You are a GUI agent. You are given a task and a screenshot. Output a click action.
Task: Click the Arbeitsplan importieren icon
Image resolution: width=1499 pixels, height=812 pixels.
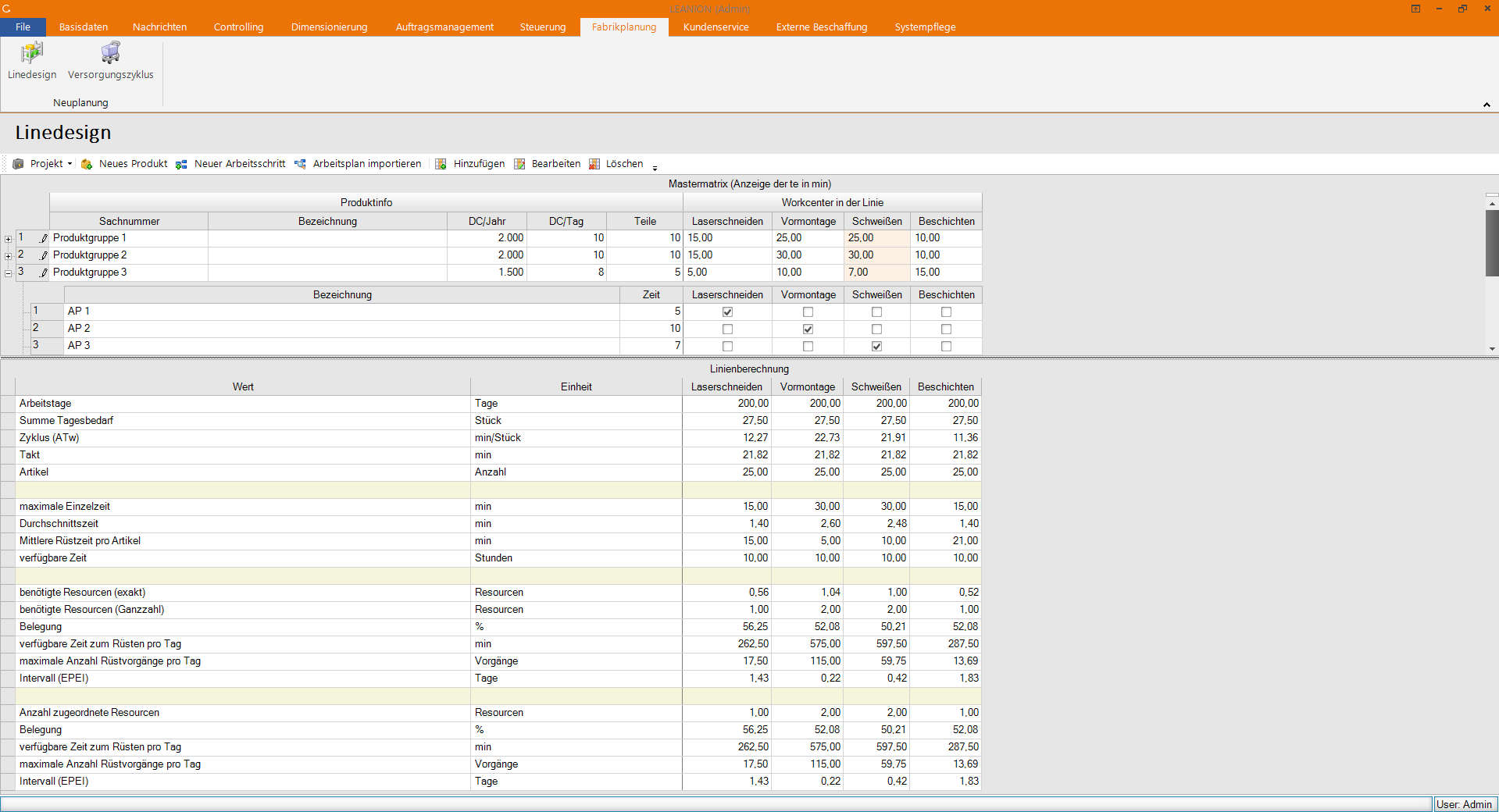(300, 164)
